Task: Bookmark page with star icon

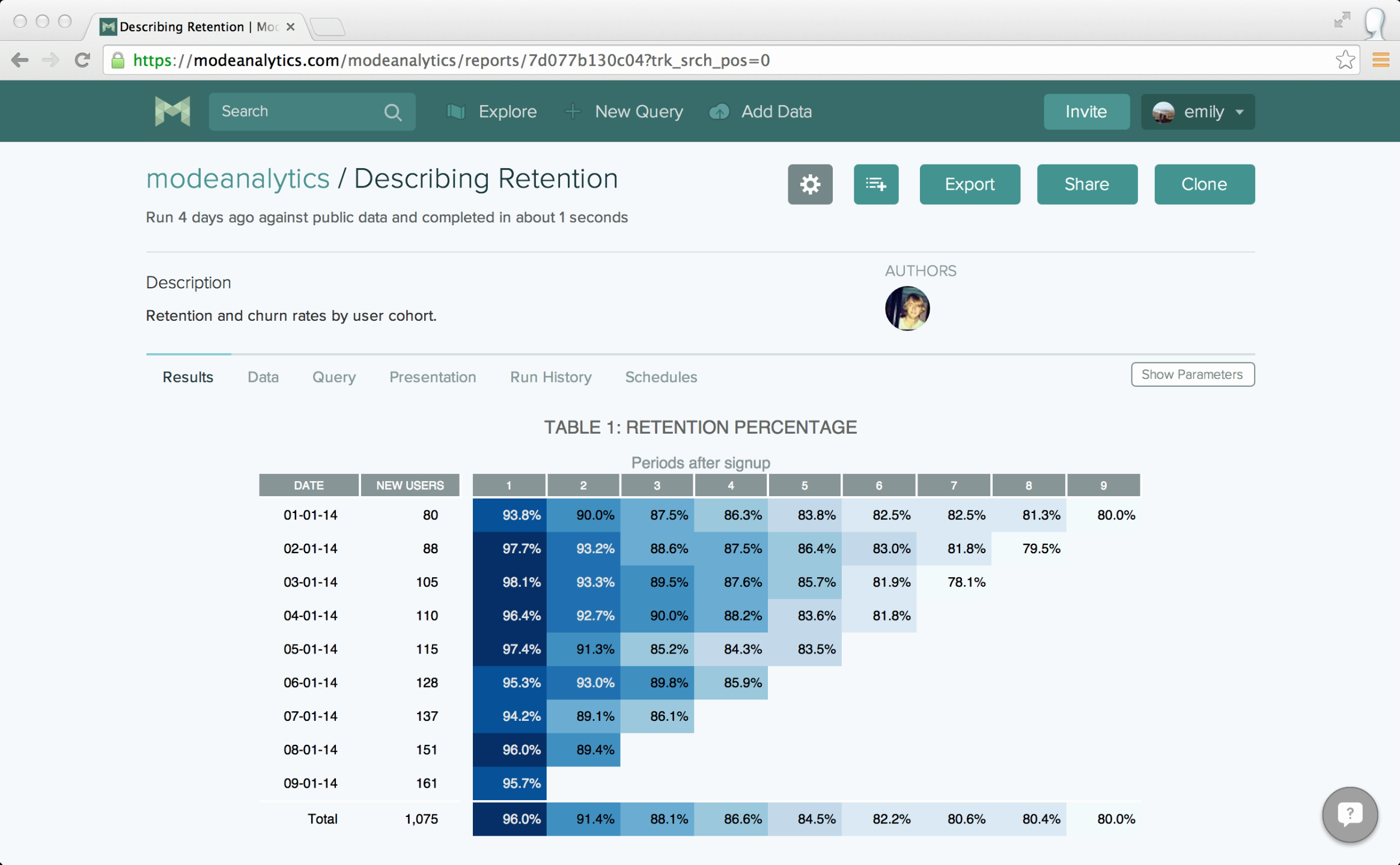Action: (x=1345, y=60)
